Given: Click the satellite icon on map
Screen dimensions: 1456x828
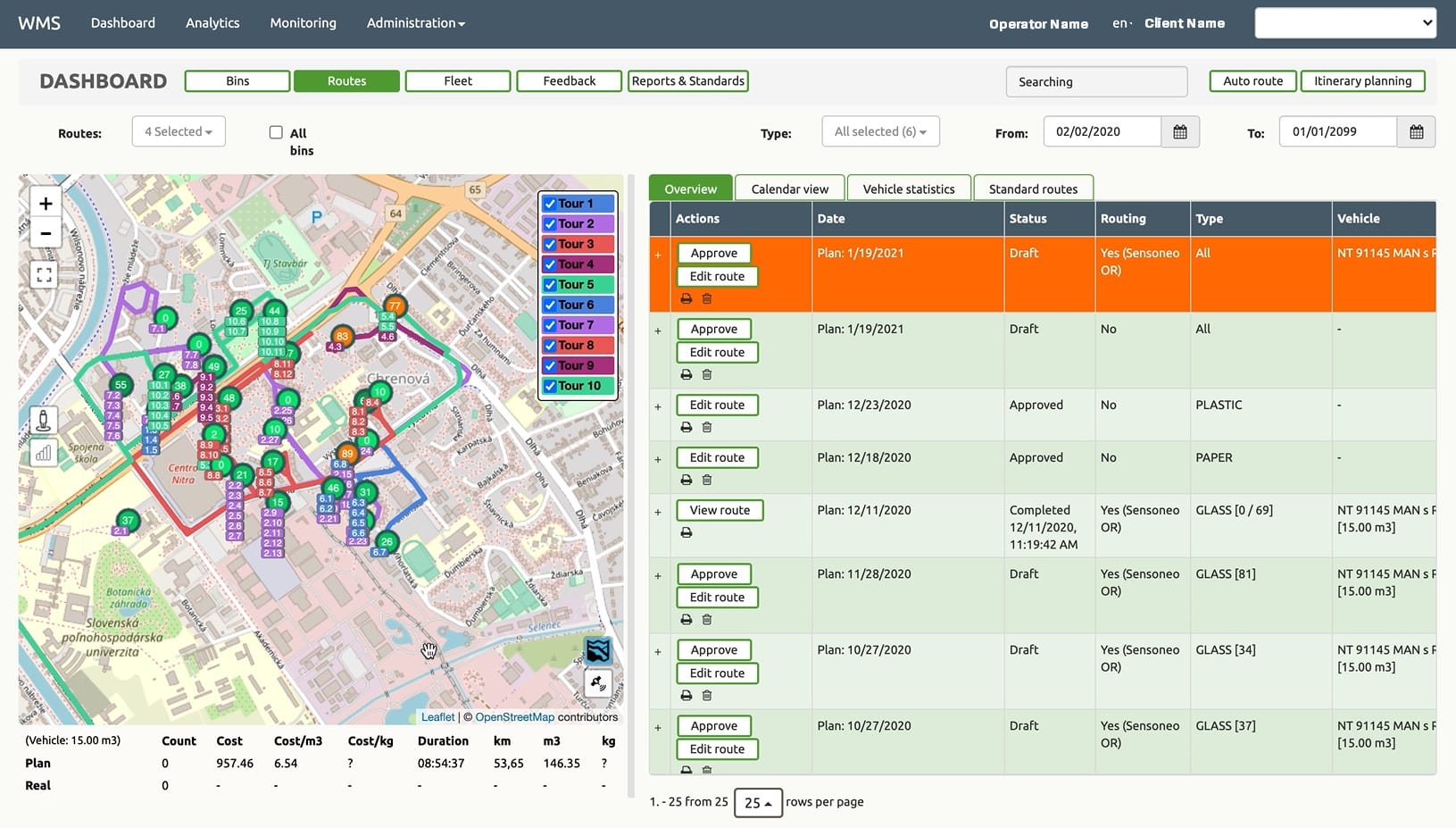Looking at the screenshot, I should click(597, 684).
